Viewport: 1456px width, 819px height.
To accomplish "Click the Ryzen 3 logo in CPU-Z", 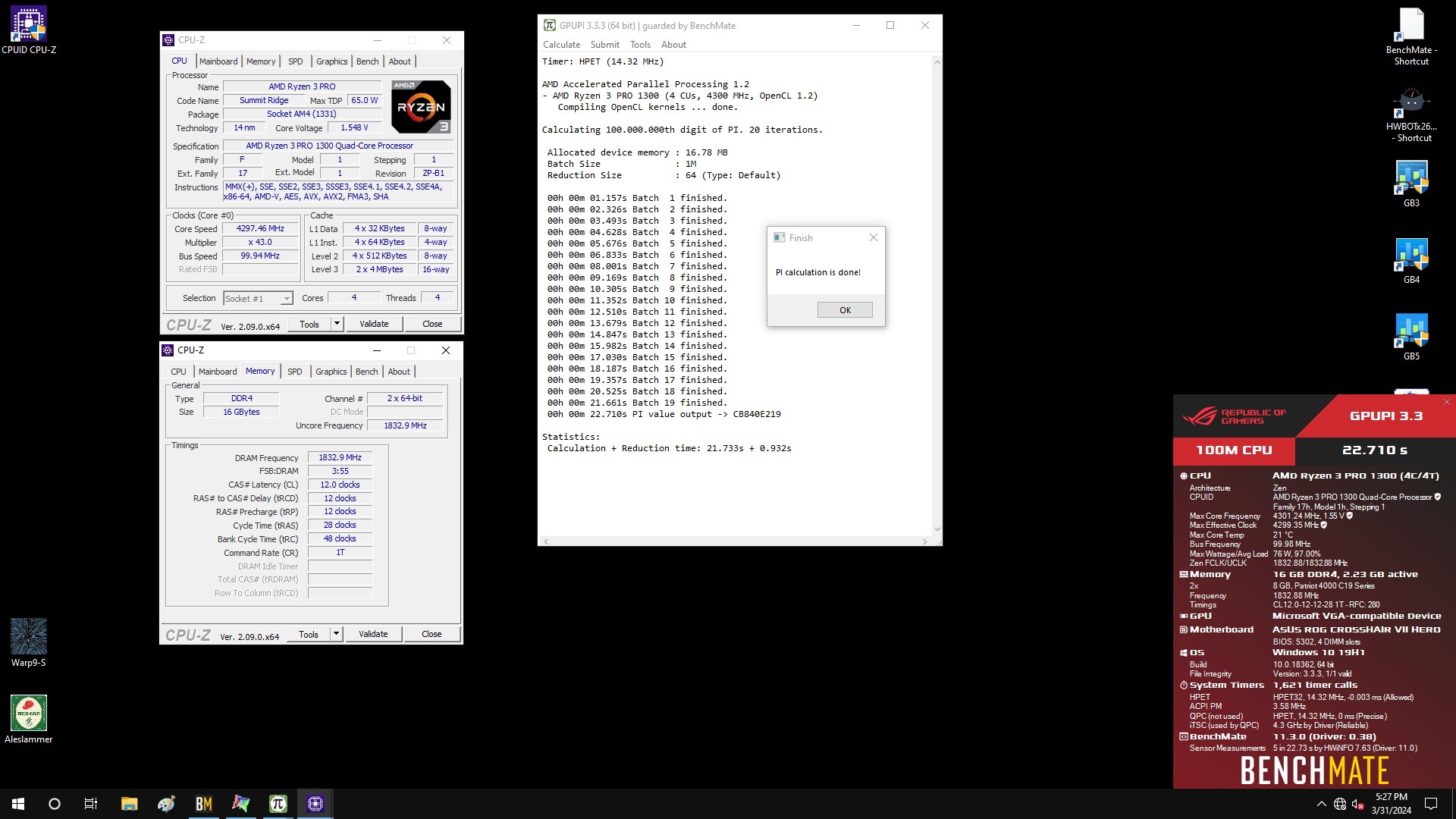I will coord(421,107).
